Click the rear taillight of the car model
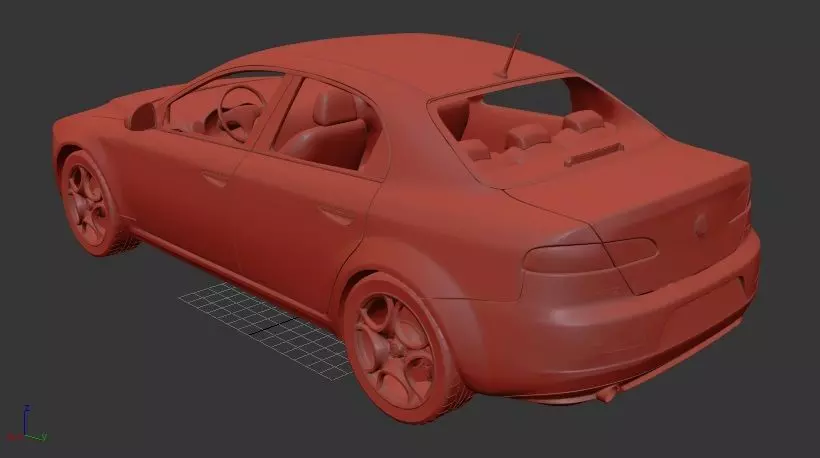 coord(590,255)
